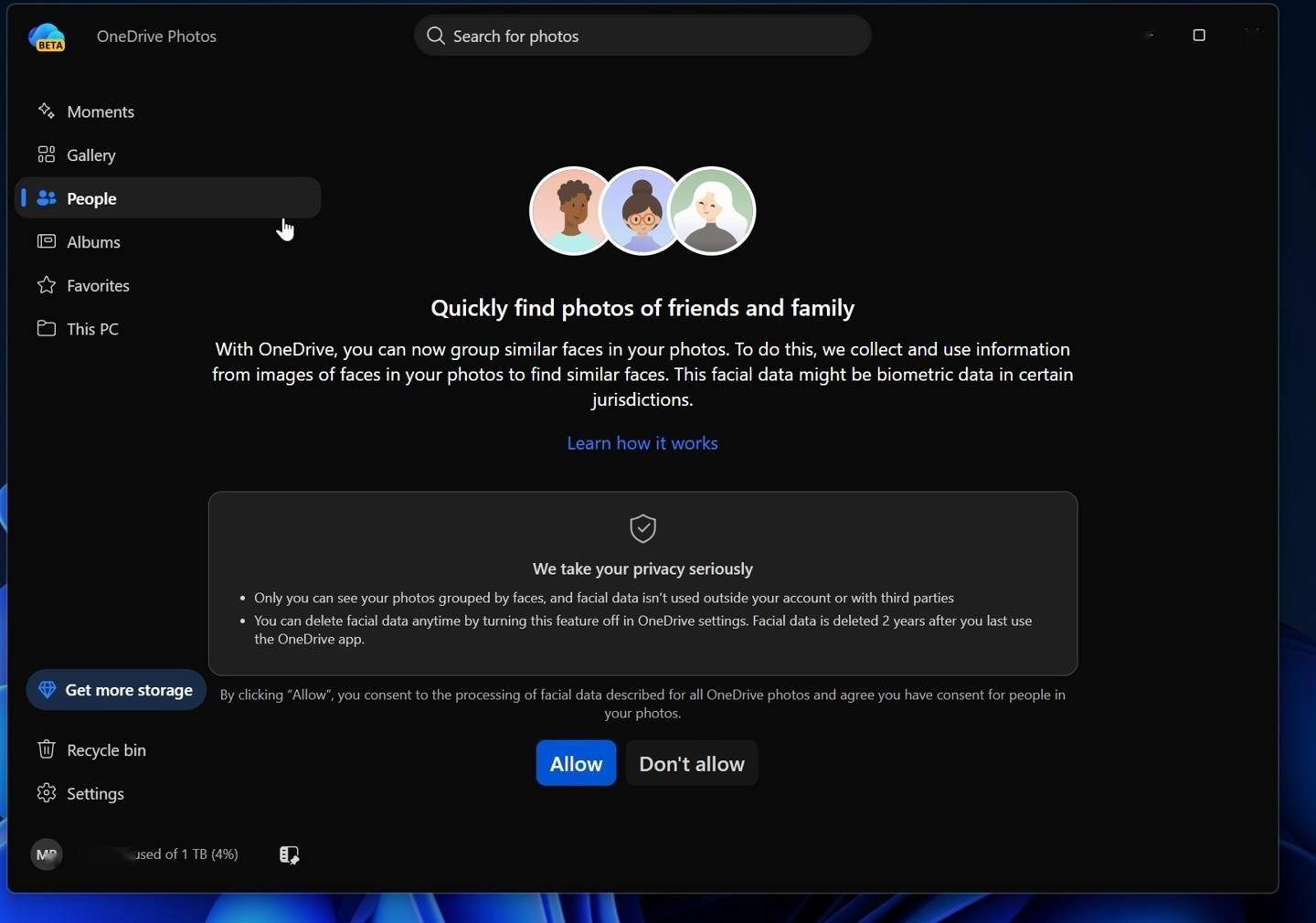Click the 'We take your privacy seriously' heading
Viewport: 1316px width, 923px height.
pos(642,568)
